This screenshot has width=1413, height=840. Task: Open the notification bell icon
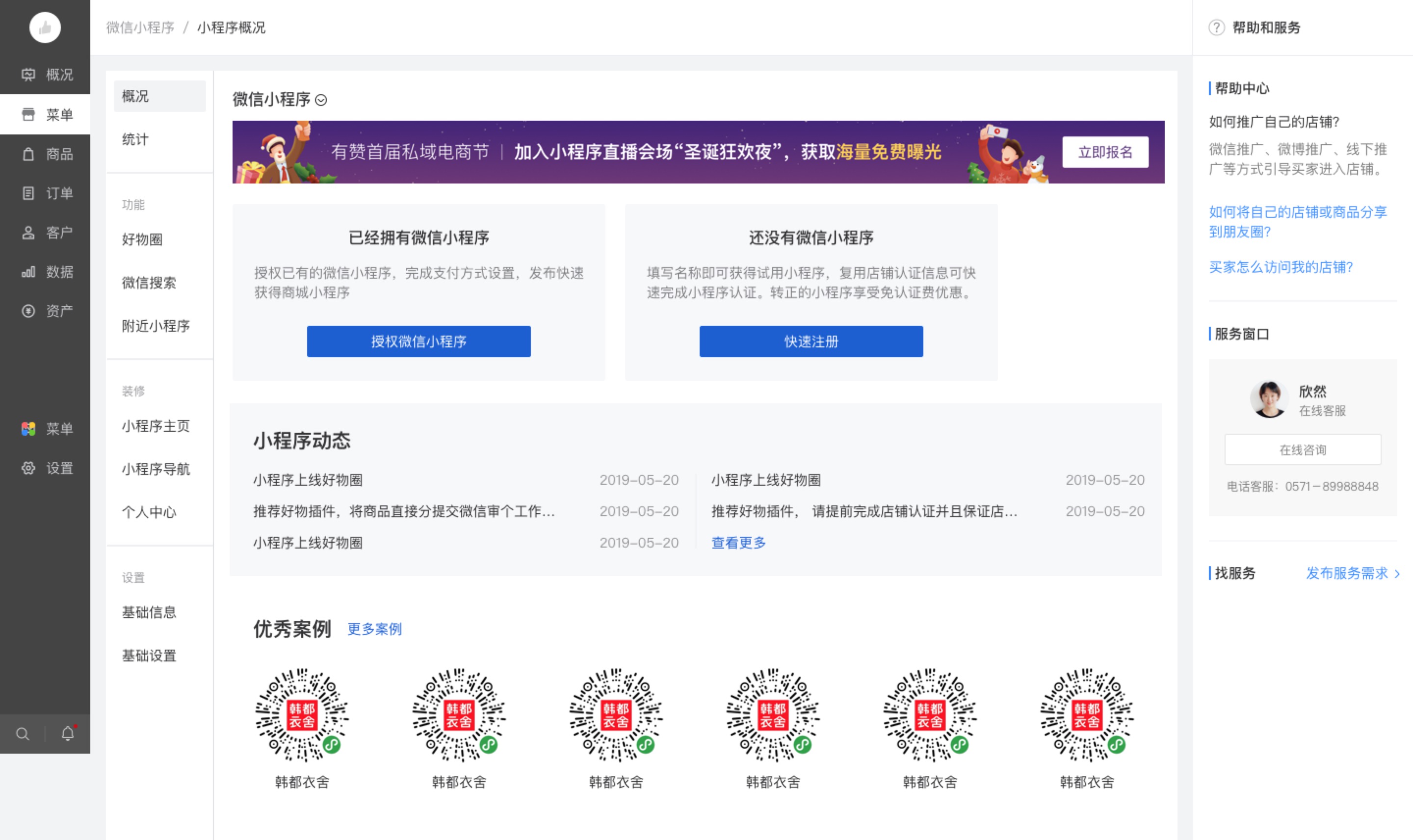tap(67, 734)
